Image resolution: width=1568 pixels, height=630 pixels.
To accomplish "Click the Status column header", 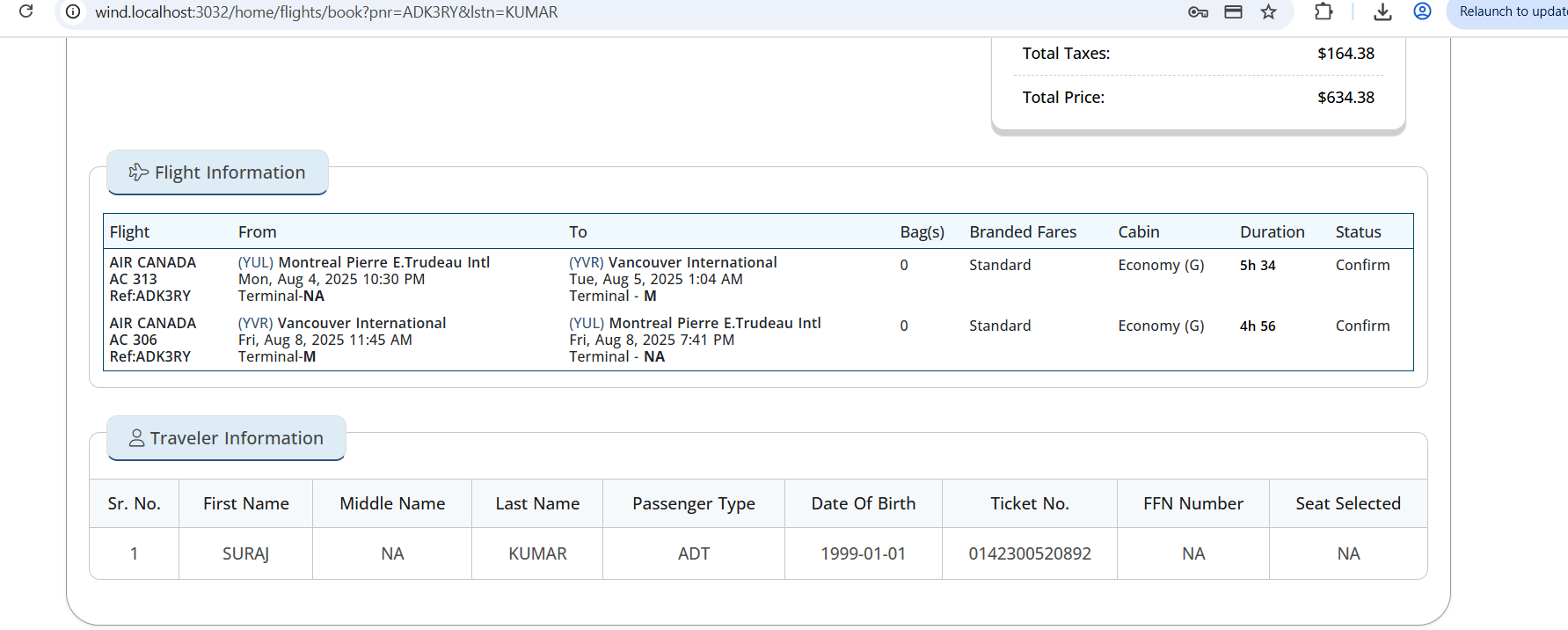I will tap(1358, 232).
